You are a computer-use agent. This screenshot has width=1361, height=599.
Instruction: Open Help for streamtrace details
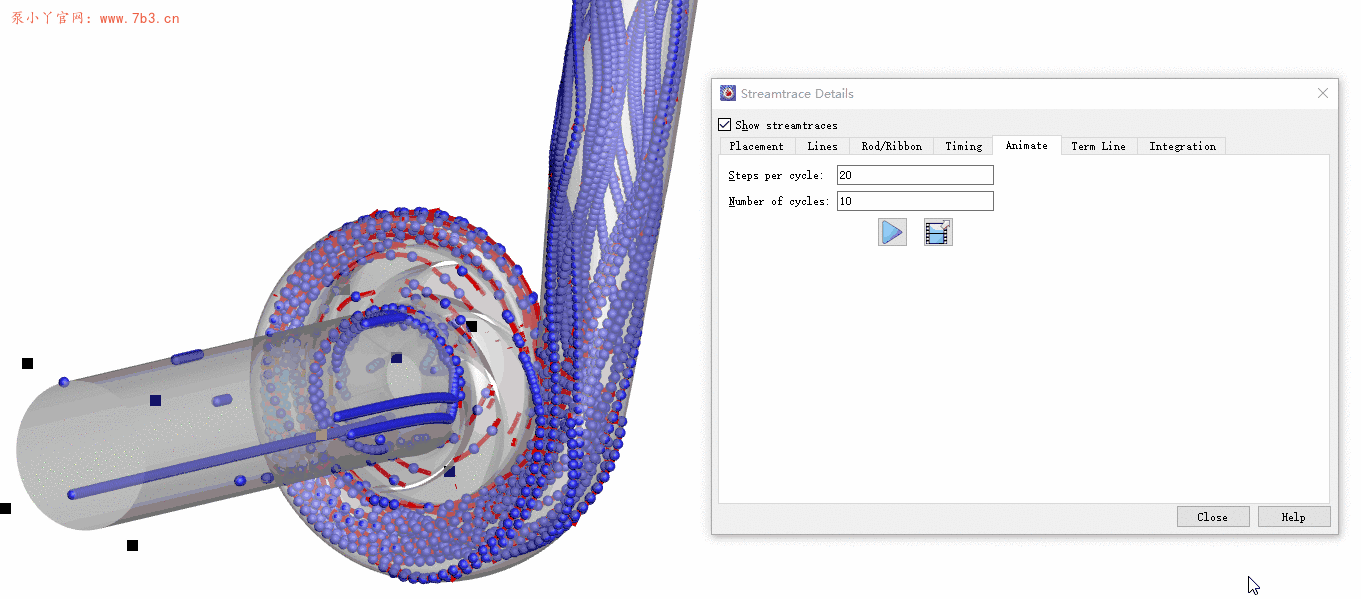click(1293, 517)
